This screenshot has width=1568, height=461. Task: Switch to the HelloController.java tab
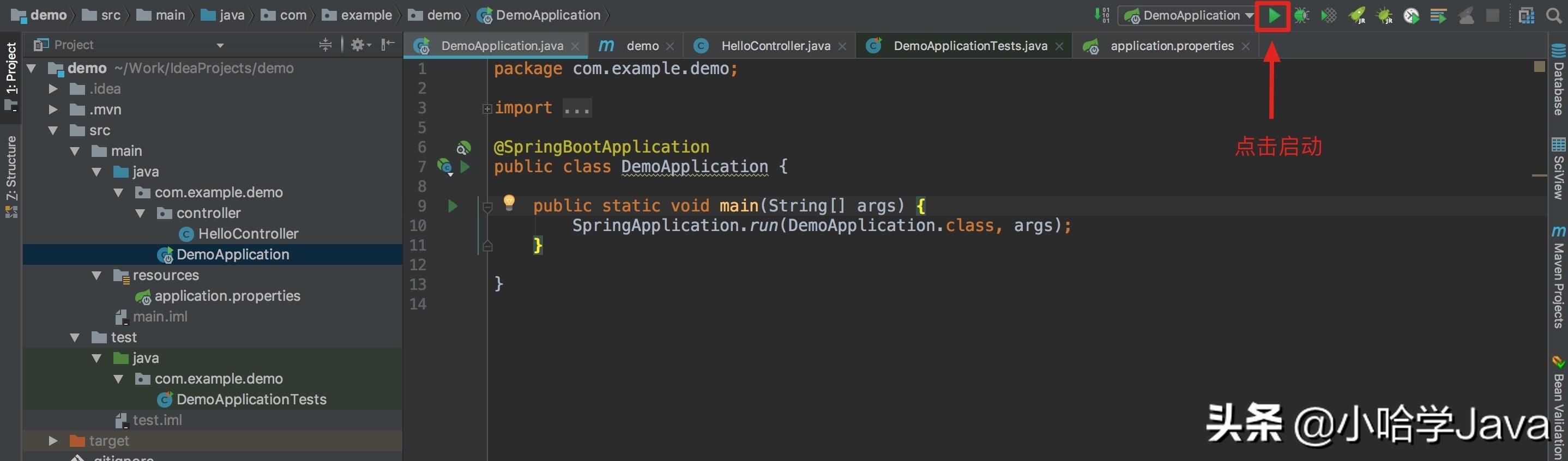click(769, 46)
